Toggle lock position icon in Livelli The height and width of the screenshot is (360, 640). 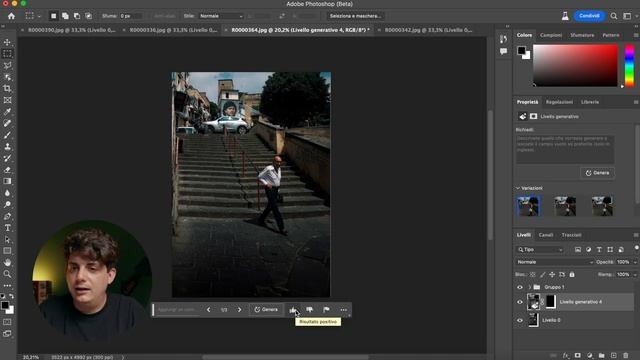tap(552, 275)
